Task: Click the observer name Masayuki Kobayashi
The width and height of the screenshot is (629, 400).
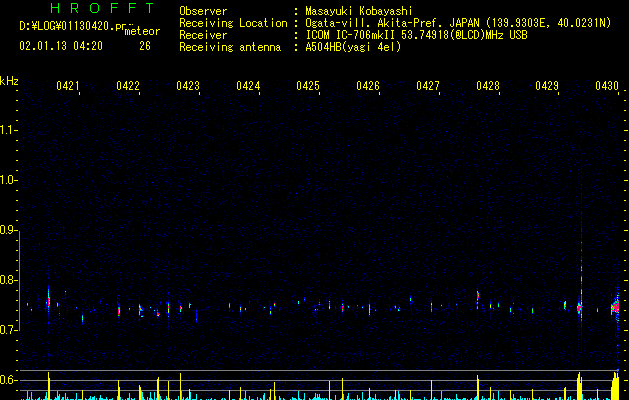Action: pos(359,11)
